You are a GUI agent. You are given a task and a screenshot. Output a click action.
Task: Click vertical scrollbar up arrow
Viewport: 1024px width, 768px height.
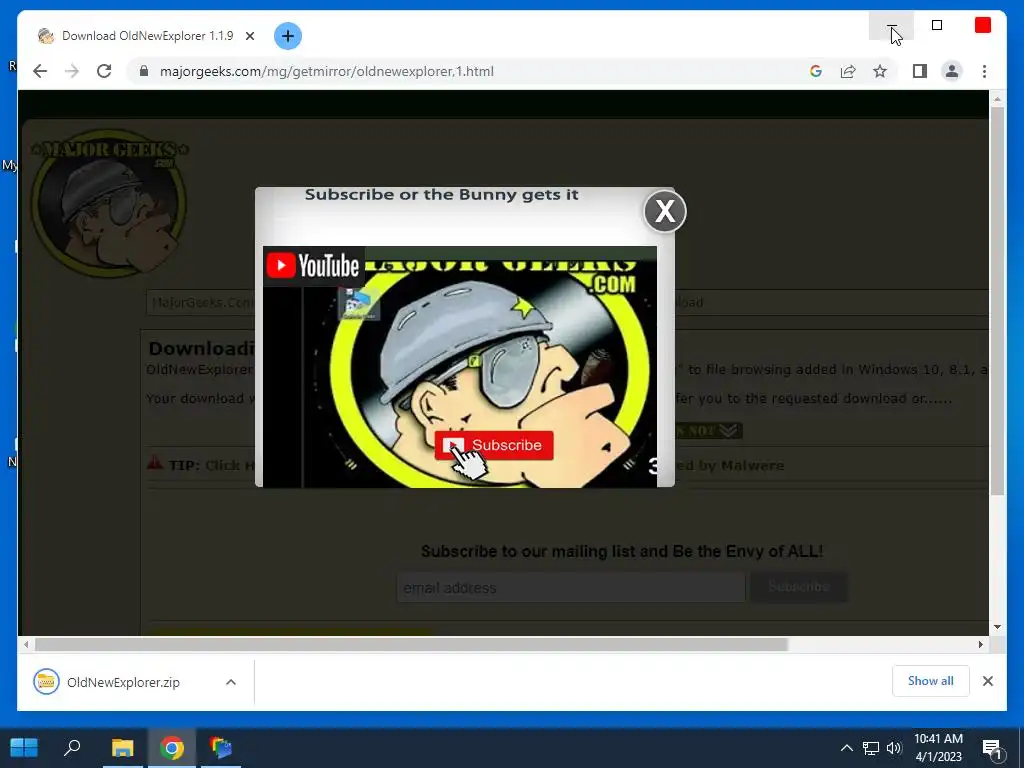(x=997, y=99)
